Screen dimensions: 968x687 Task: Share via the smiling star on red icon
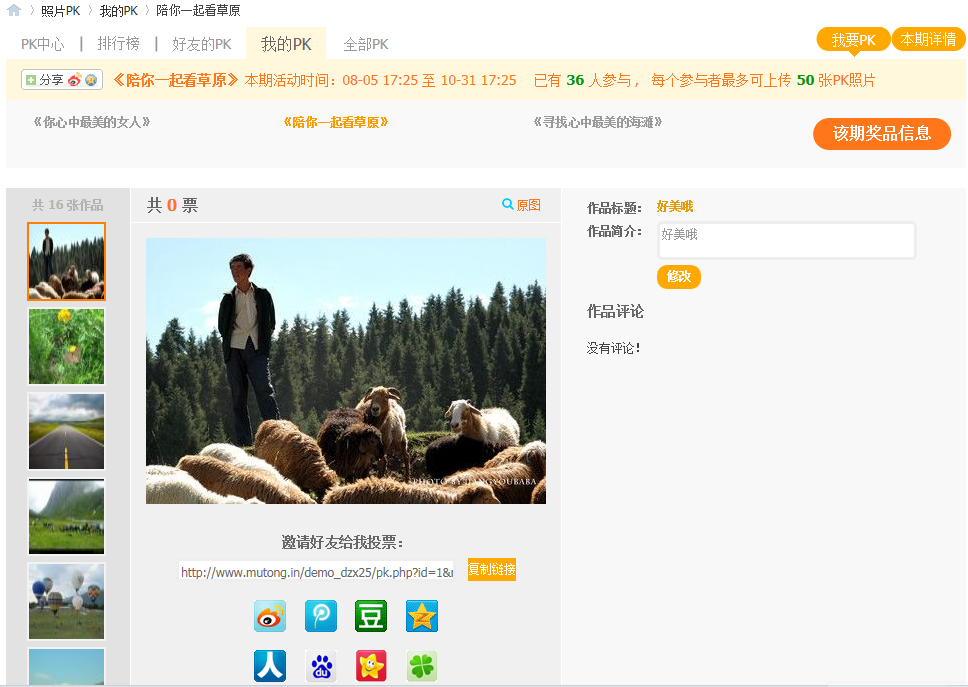pos(371,665)
